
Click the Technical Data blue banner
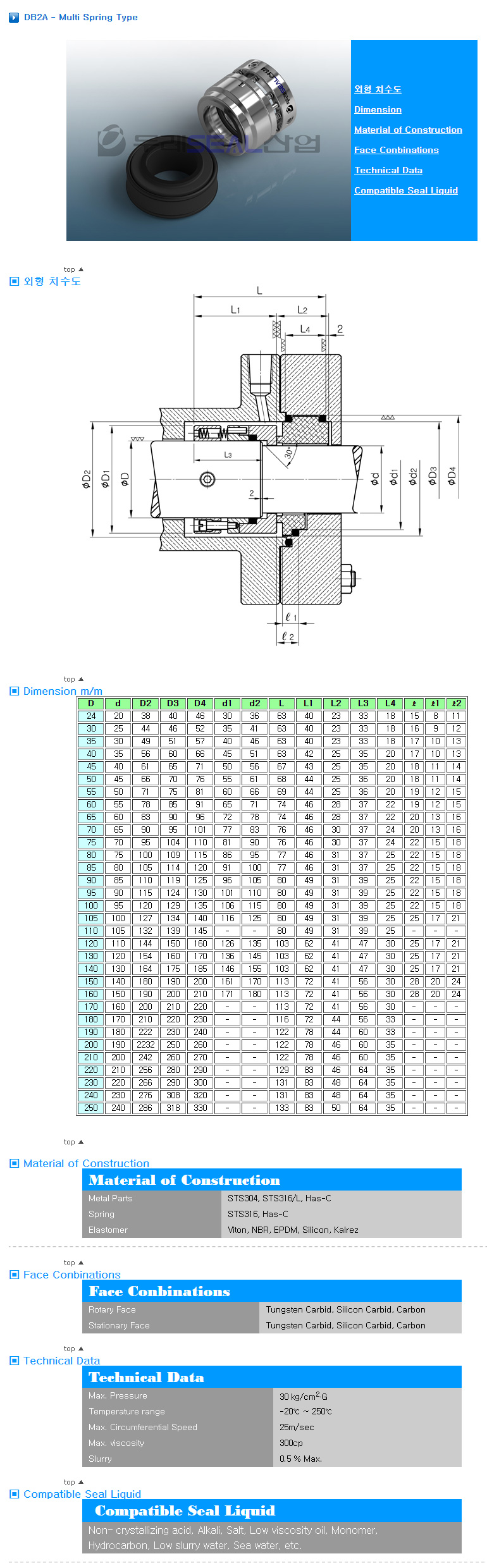pos(272,1377)
